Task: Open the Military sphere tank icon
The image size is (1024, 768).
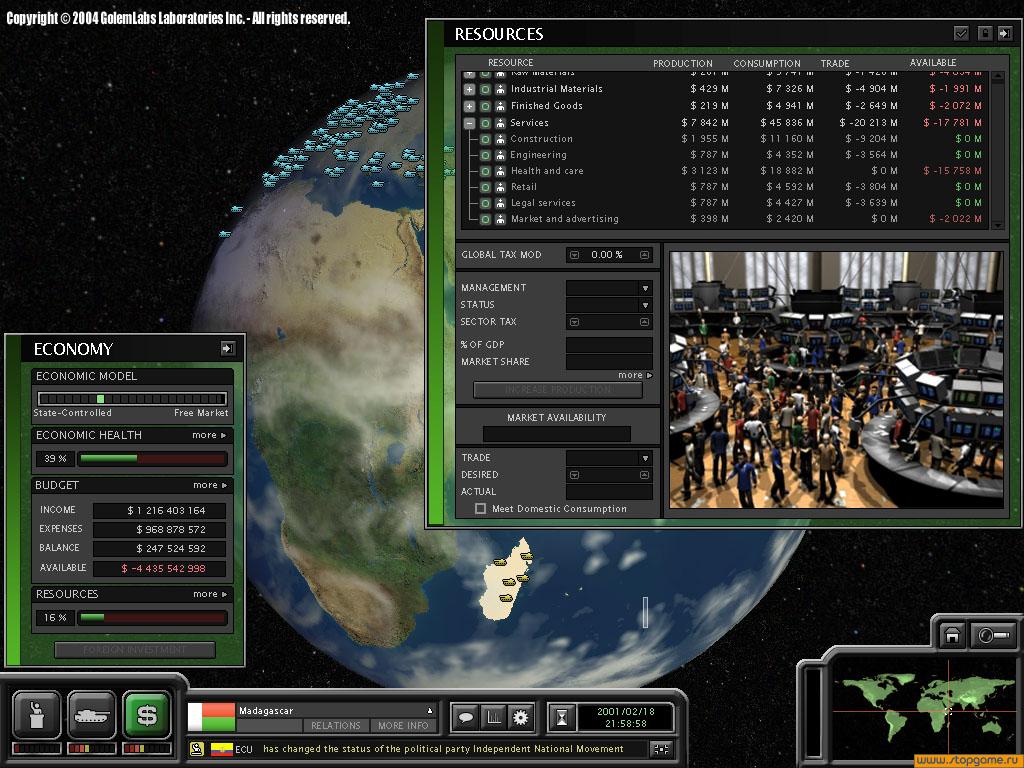Action: click(92, 715)
